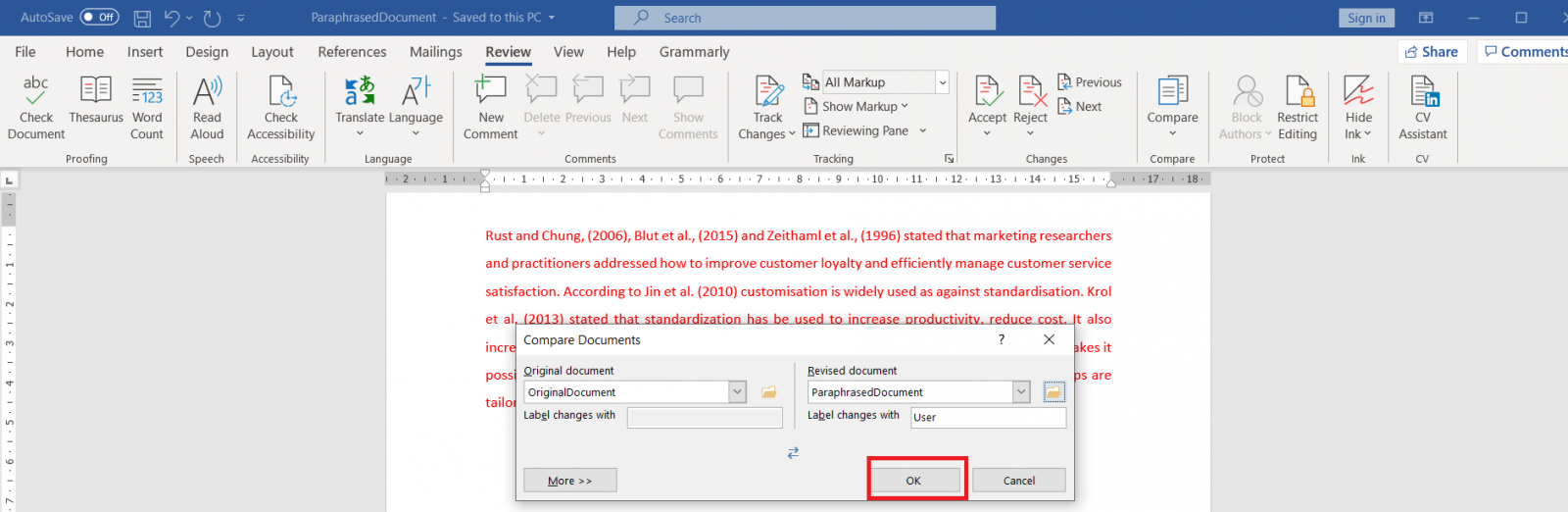This screenshot has height=512, width=1568.
Task: Click the ruler tab selector
Action: 8,179
